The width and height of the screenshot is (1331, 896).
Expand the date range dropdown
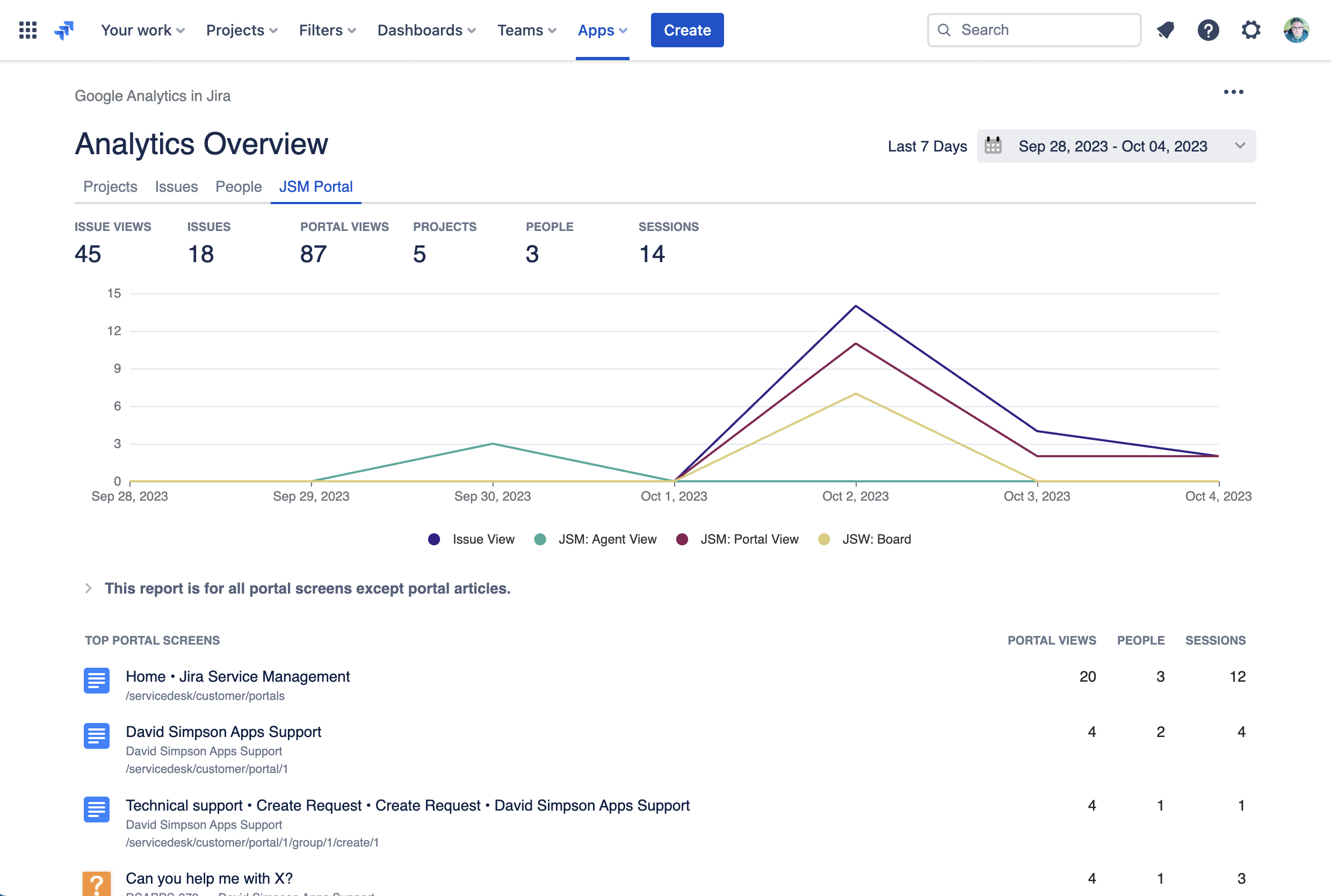(1240, 146)
